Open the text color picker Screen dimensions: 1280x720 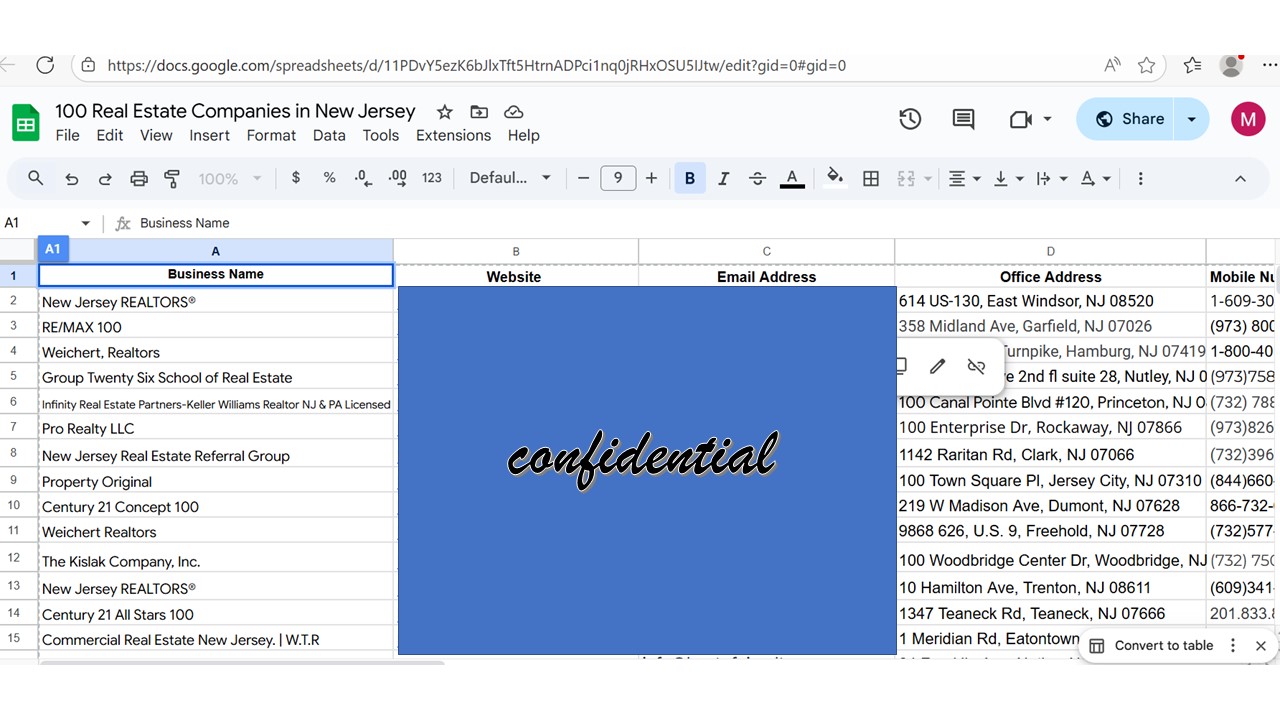point(792,178)
